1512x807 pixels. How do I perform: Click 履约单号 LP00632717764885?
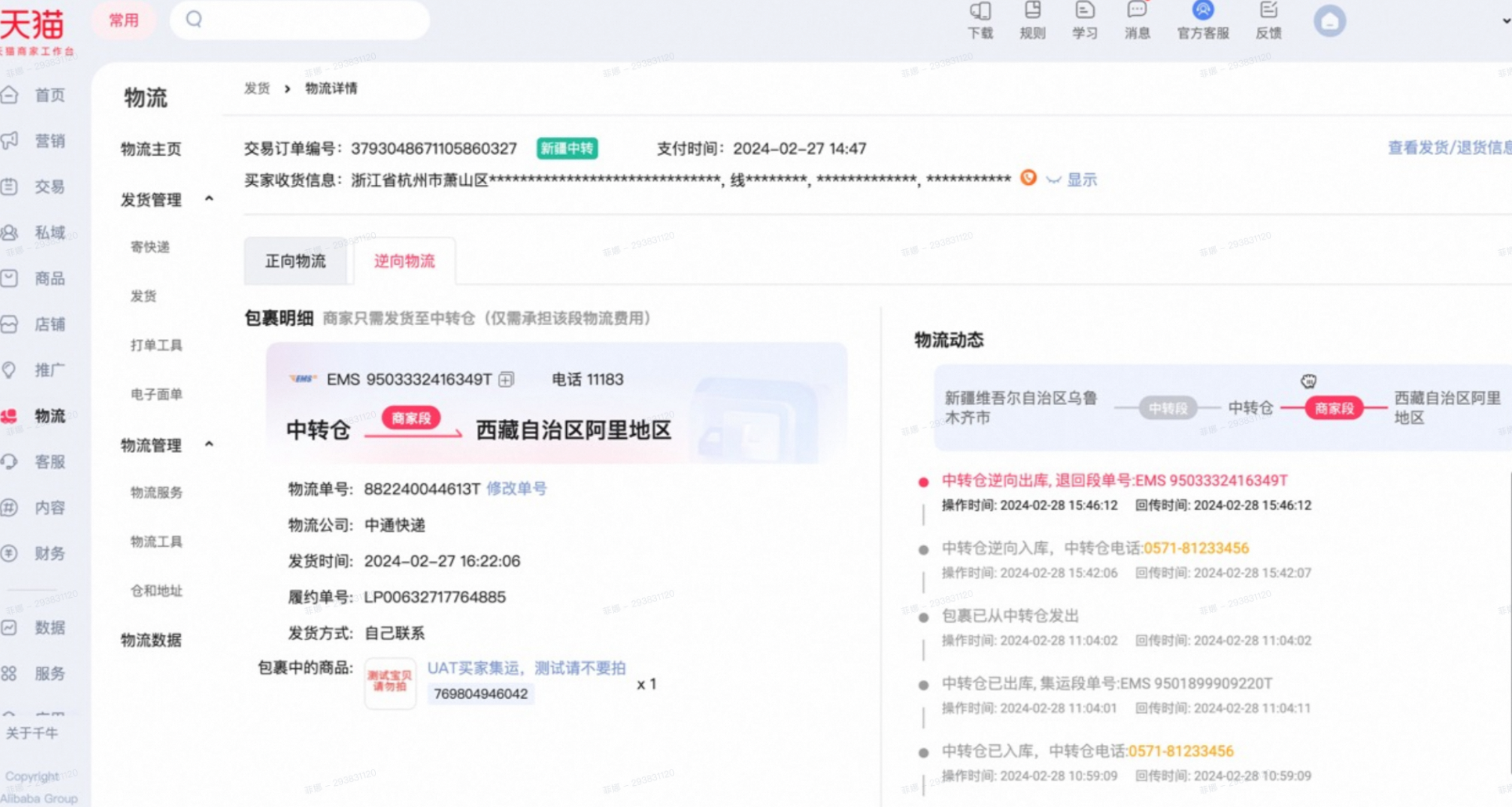[435, 597]
